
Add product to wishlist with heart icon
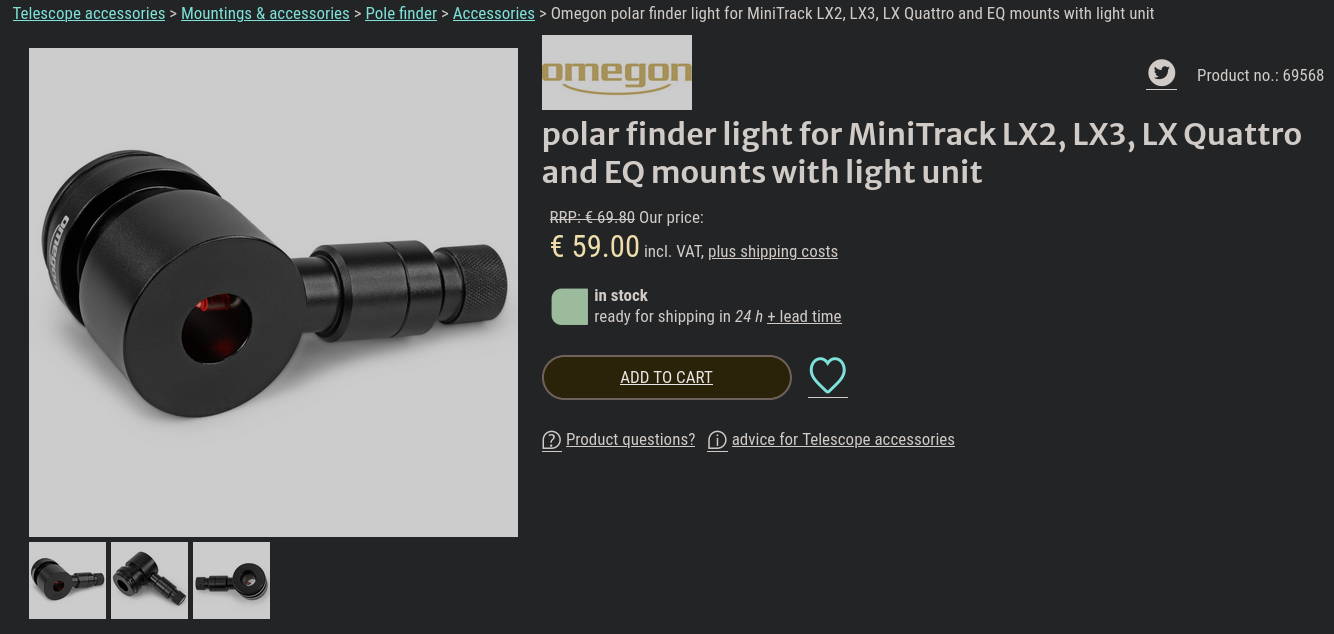pyautogui.click(x=828, y=376)
